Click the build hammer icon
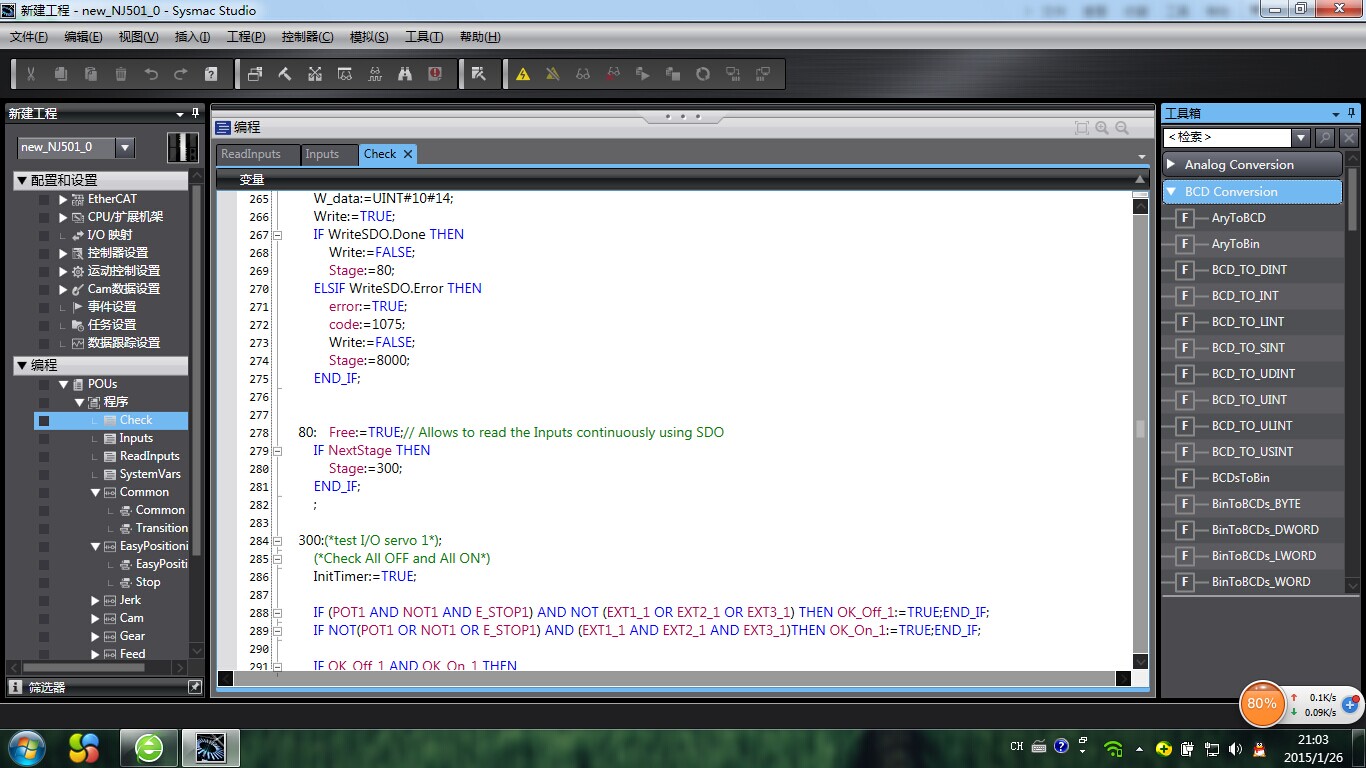The image size is (1366, 768). [x=285, y=74]
